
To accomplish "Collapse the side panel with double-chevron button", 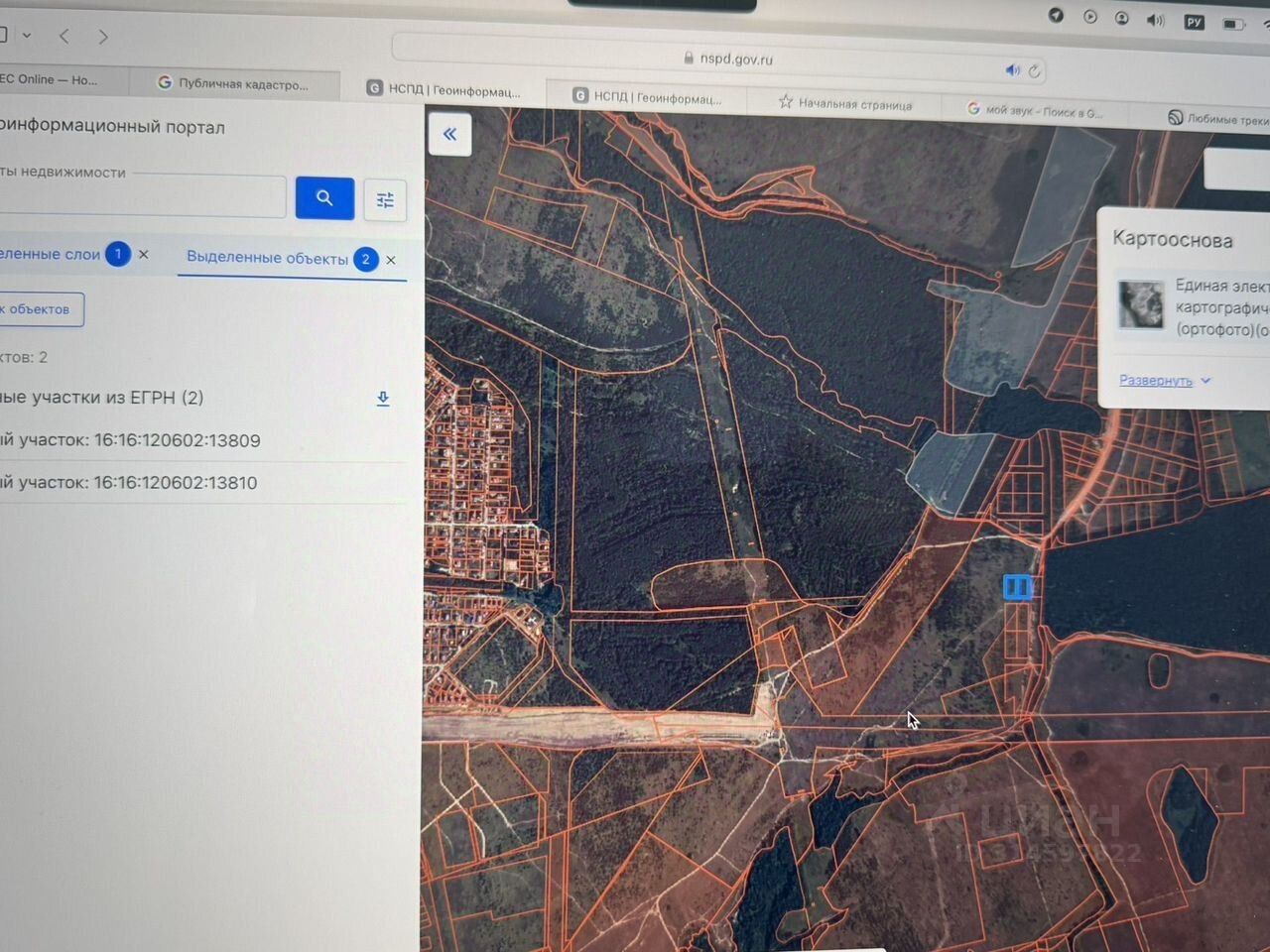I will click(x=449, y=134).
